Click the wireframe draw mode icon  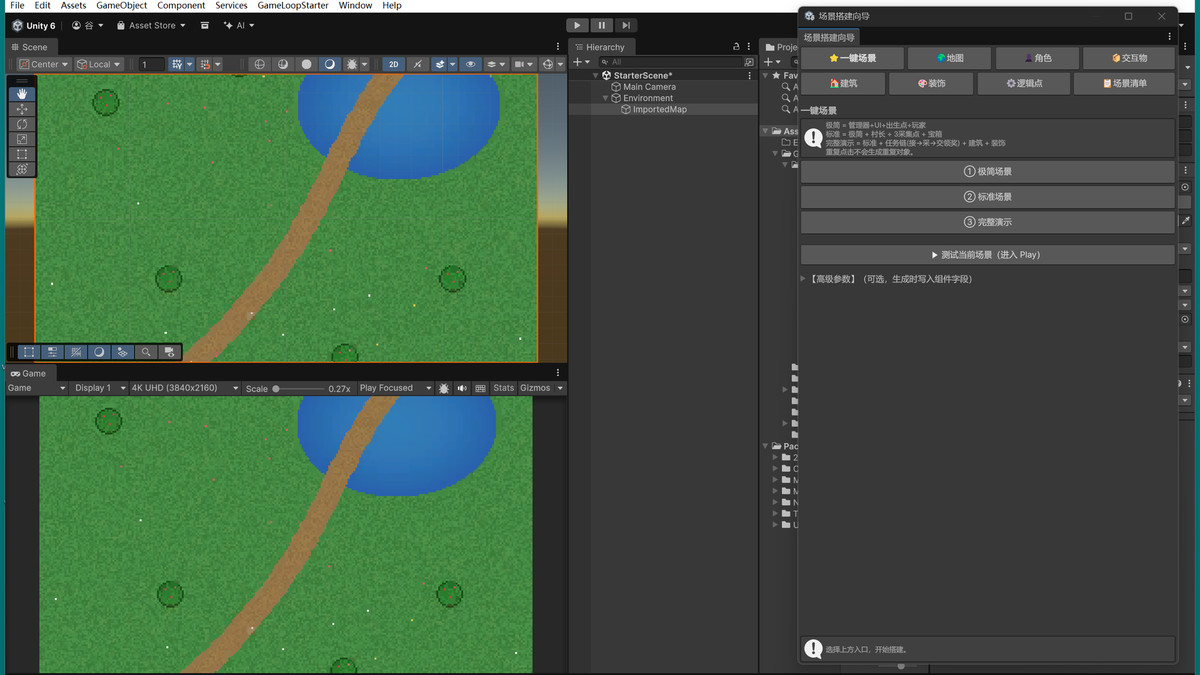pyautogui.click(x=260, y=64)
